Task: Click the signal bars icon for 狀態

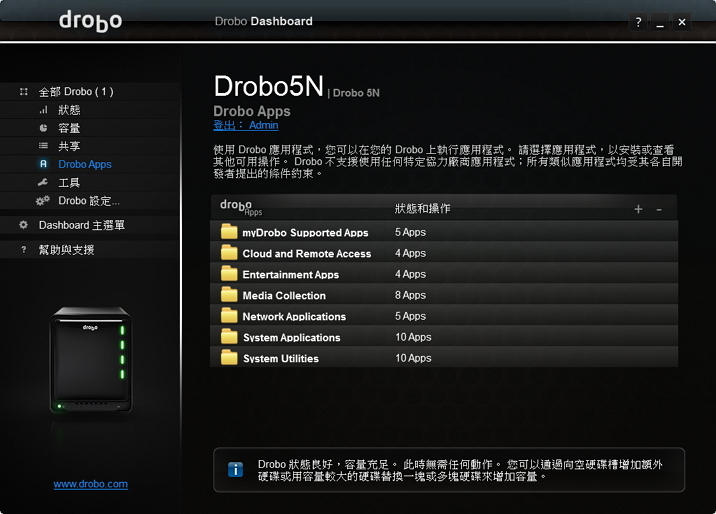Action: point(43,110)
